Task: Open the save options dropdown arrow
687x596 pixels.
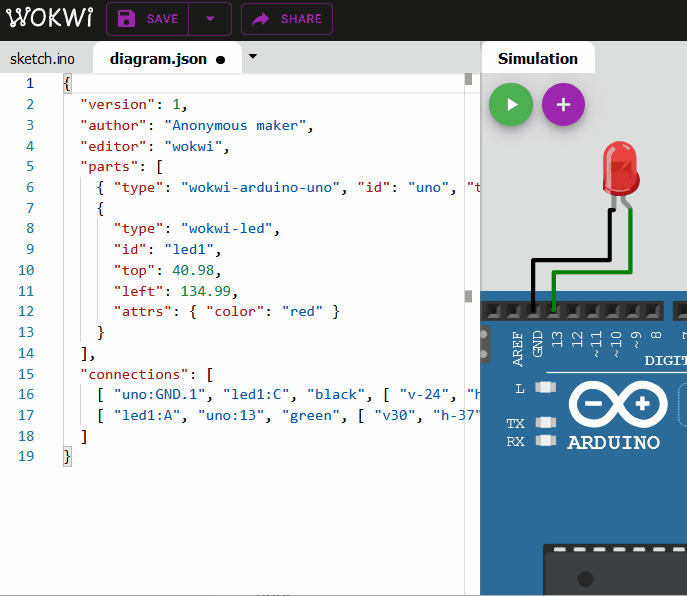Action: coord(210,19)
